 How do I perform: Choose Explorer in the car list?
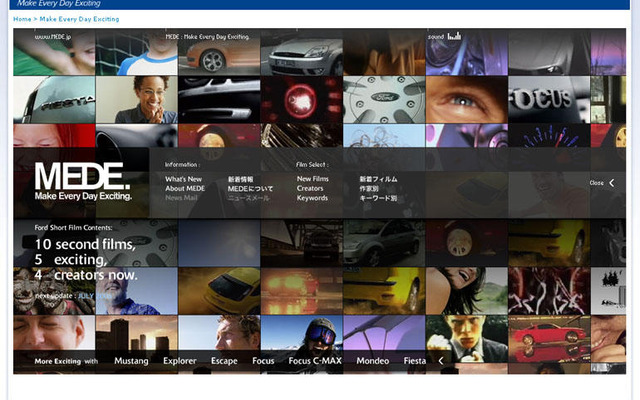tap(180, 361)
